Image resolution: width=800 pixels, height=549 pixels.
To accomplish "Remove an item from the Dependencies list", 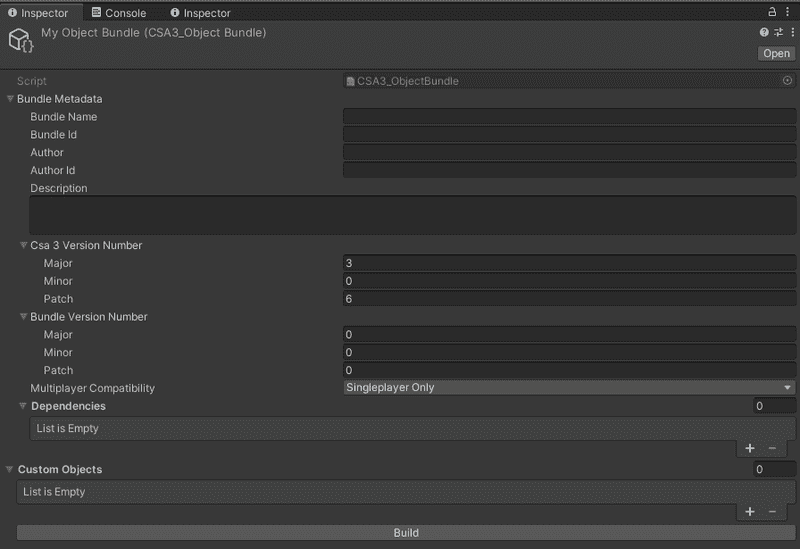I will [x=772, y=448].
